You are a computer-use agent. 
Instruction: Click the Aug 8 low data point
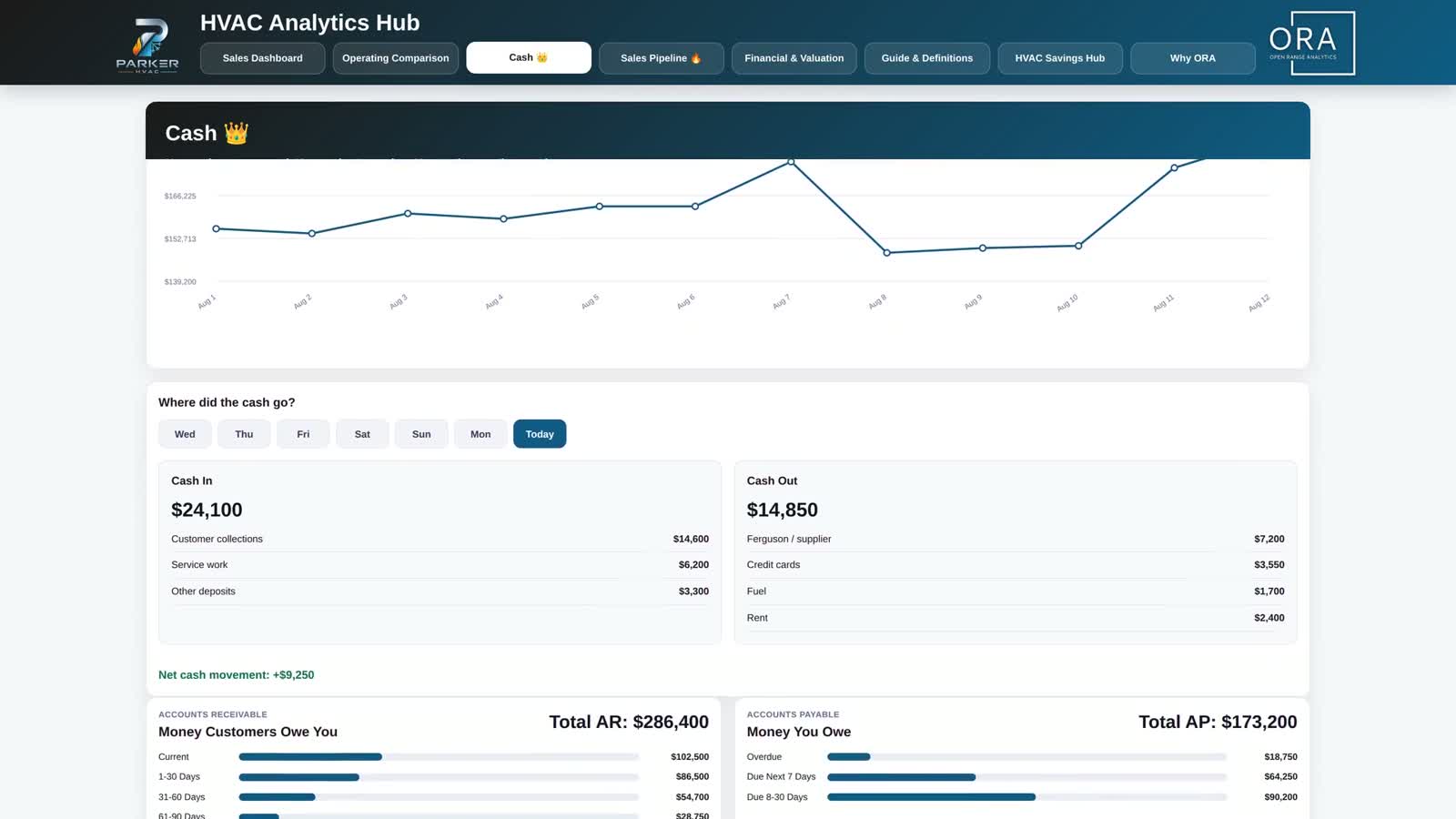point(887,253)
